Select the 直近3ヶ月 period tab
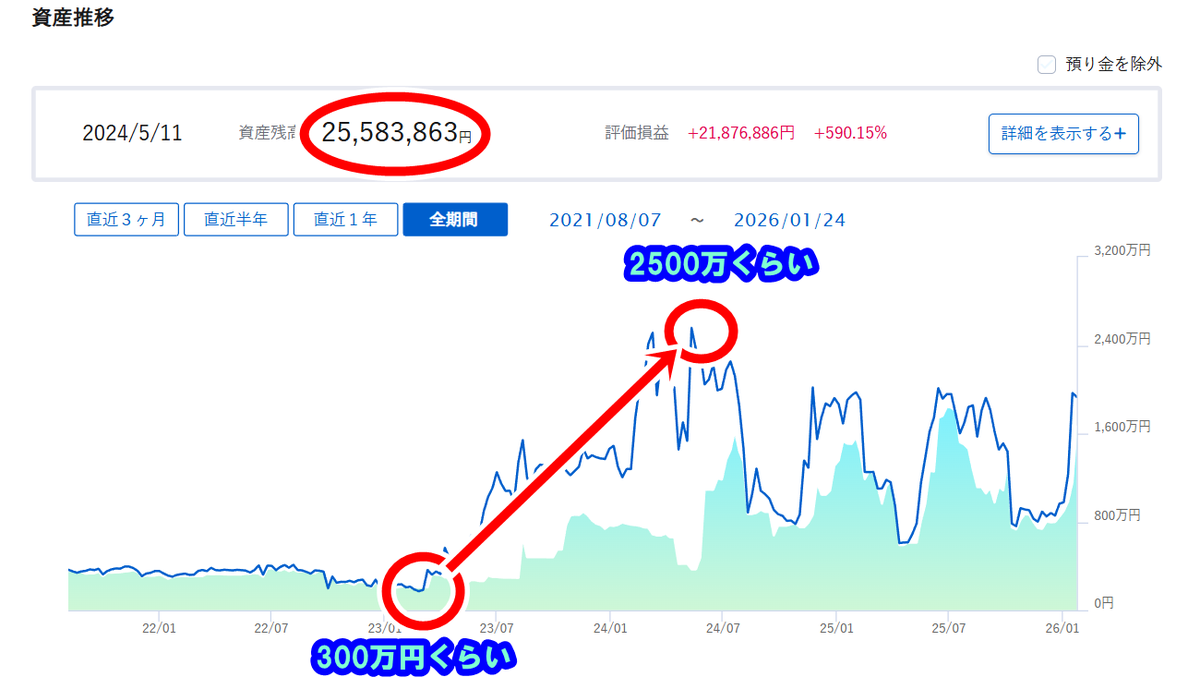This screenshot has height=677, width=1200. tap(126, 220)
